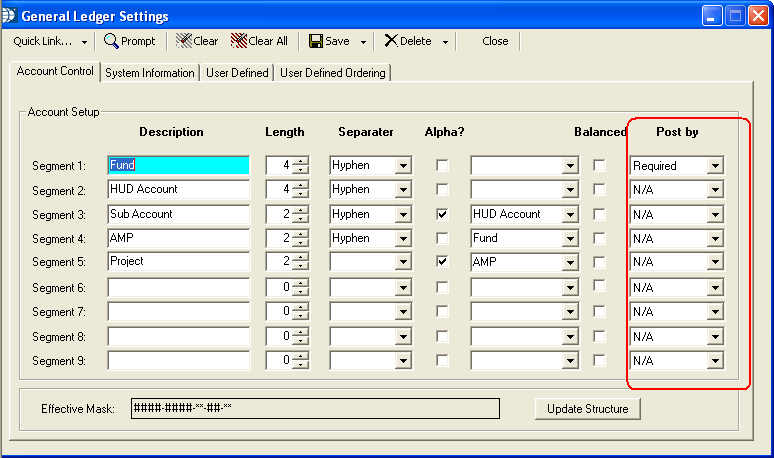This screenshot has height=458, width=774.
Task: Click the General Ledger Settings title icon
Action: [x=8, y=16]
